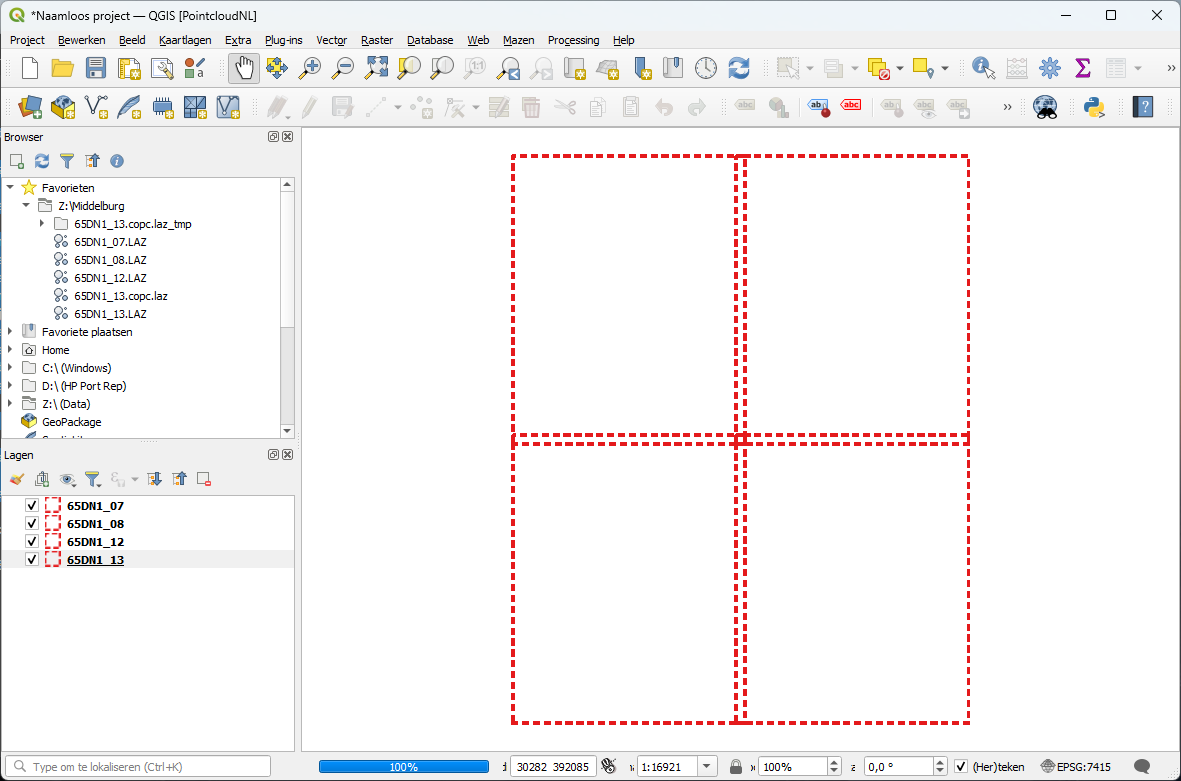Collapse the Favorieten tree item
This screenshot has height=781, width=1181.
click(10, 187)
